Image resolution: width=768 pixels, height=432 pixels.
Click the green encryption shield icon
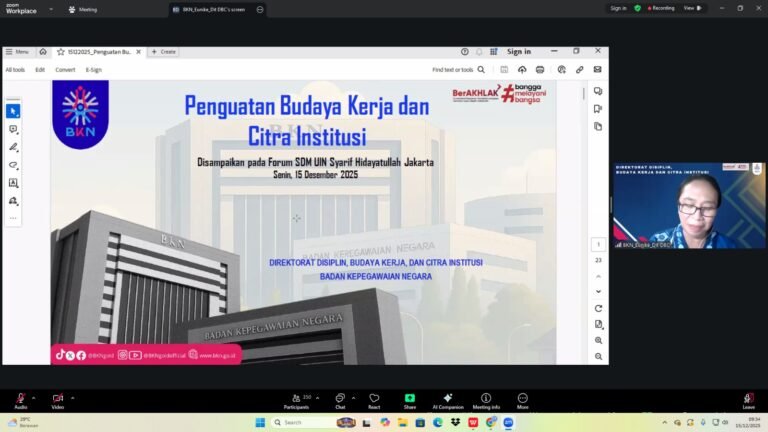637,8
